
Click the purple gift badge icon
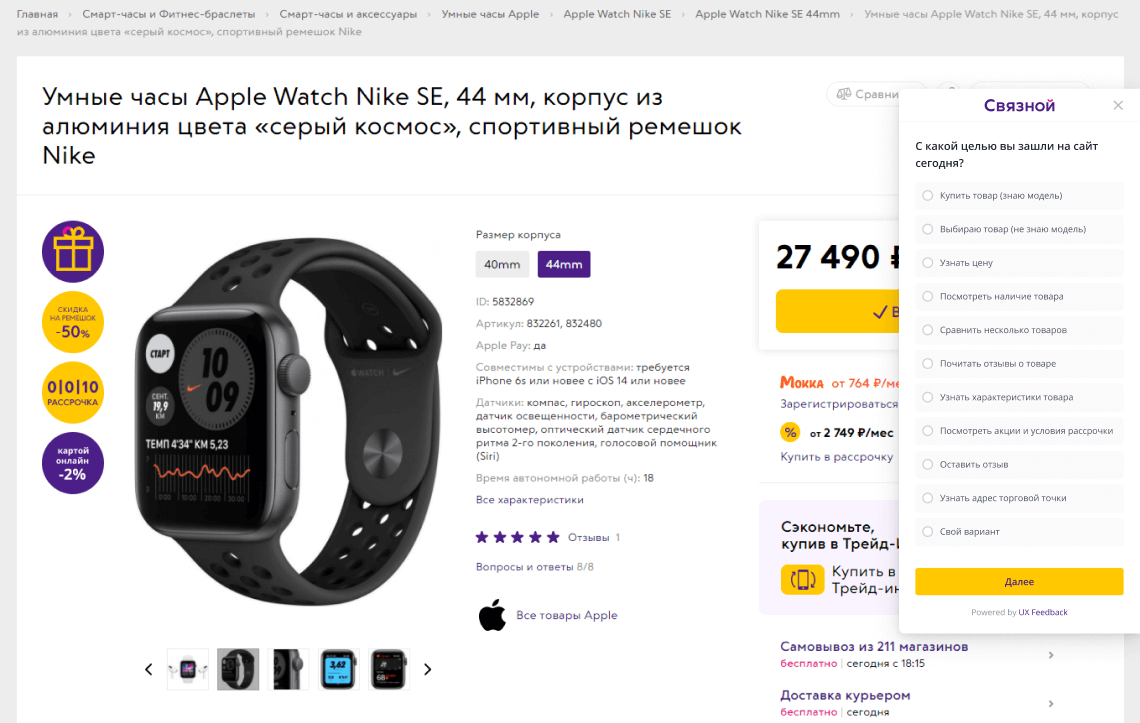click(x=73, y=252)
